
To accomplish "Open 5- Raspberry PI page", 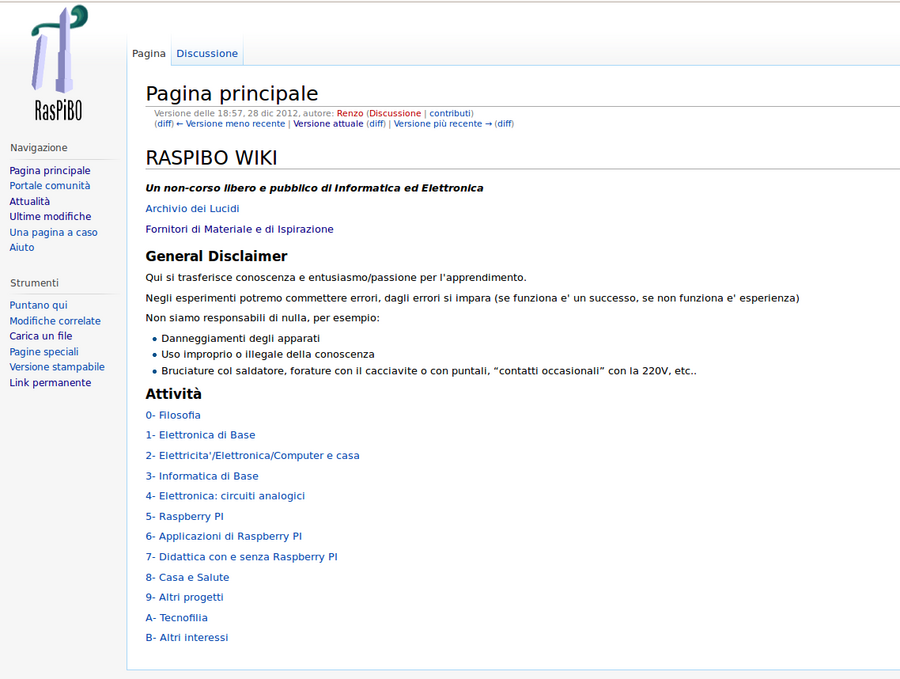I will tap(184, 517).
